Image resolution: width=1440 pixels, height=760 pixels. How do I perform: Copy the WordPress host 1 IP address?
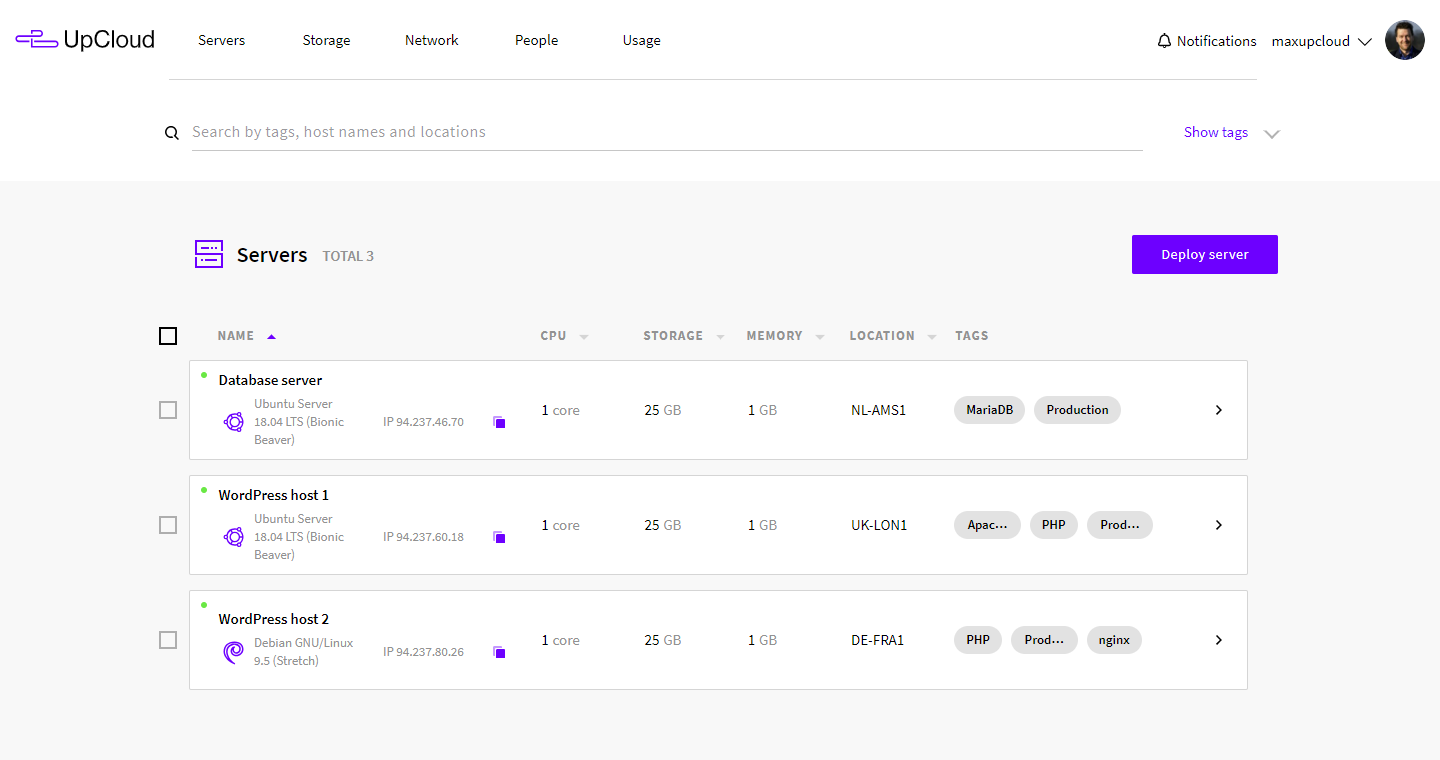[499, 538]
